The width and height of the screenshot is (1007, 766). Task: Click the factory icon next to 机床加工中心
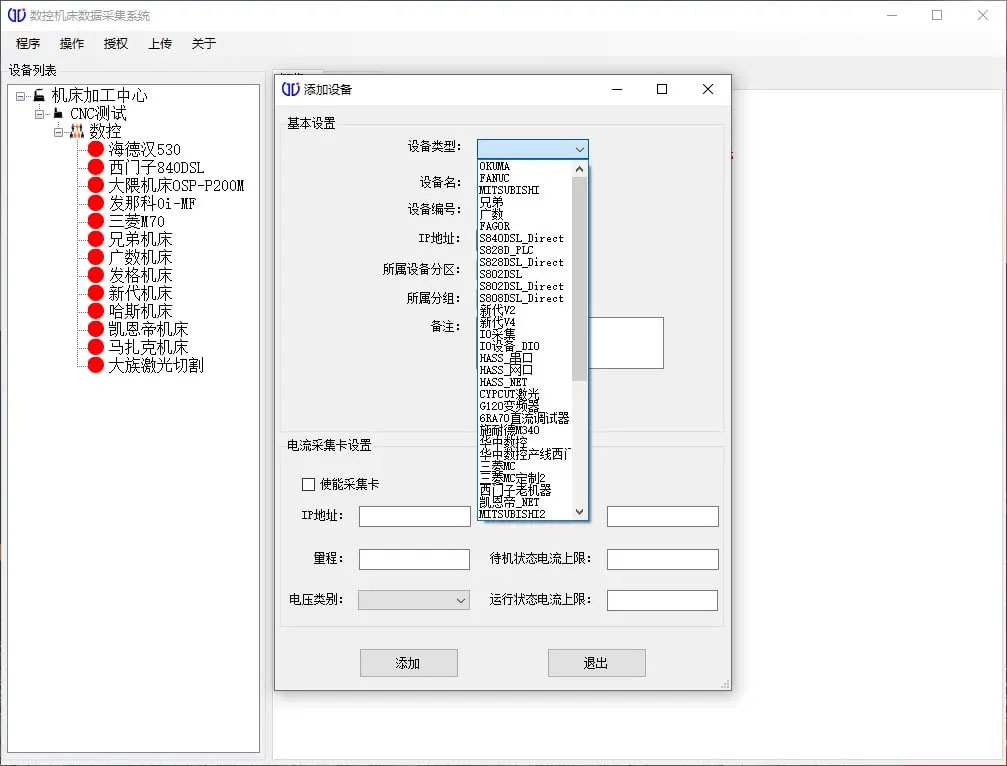coord(39,95)
